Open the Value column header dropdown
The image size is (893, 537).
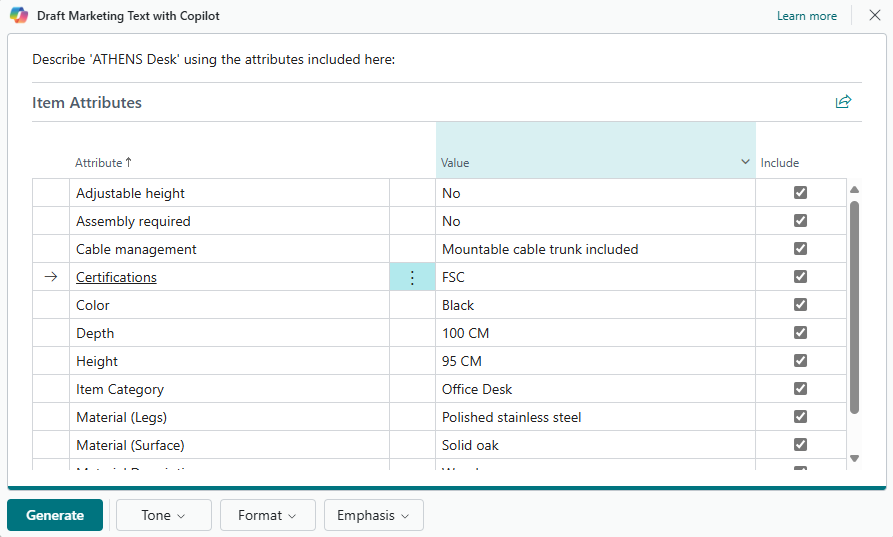(745, 162)
